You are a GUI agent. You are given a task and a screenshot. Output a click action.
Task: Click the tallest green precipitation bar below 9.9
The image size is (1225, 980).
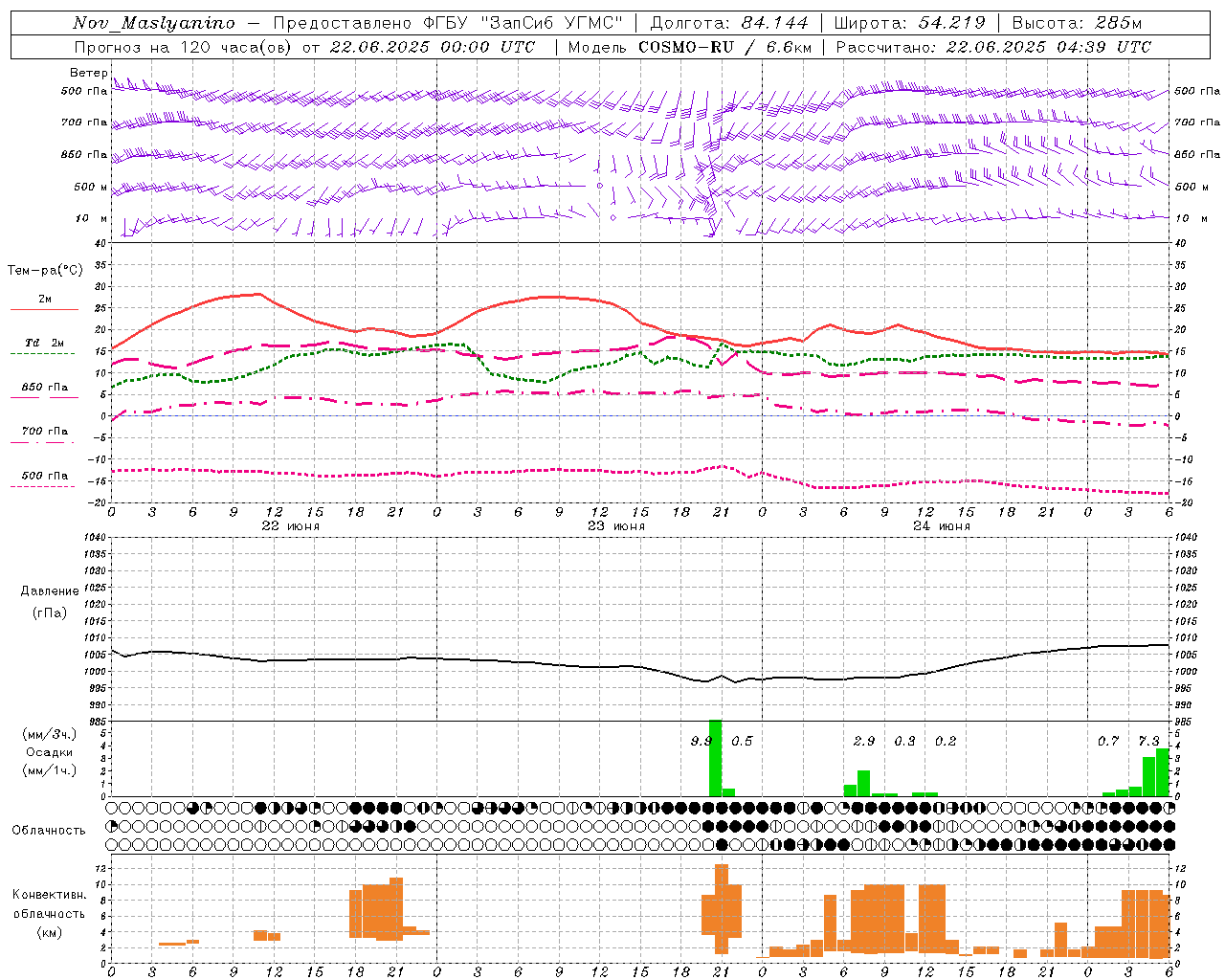click(715, 758)
